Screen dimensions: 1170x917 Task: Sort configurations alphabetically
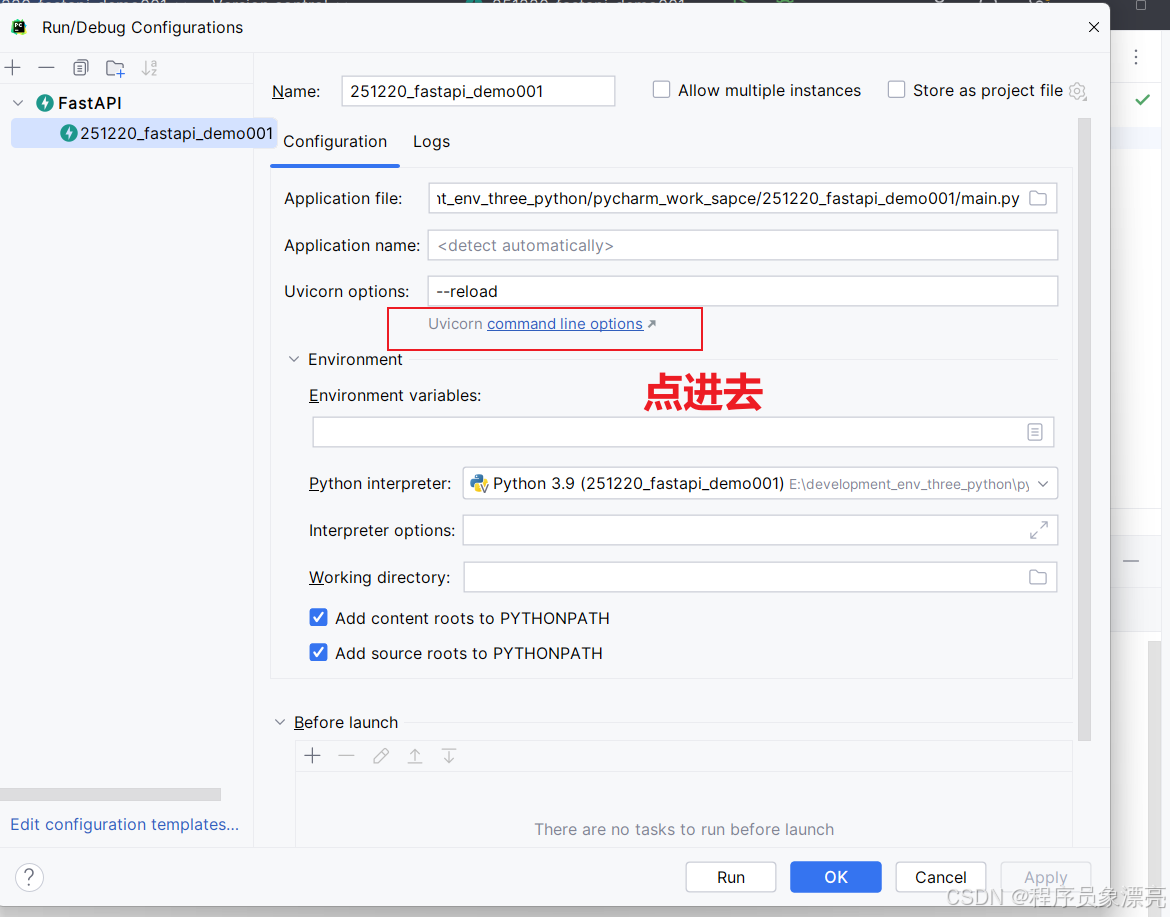coord(149,68)
